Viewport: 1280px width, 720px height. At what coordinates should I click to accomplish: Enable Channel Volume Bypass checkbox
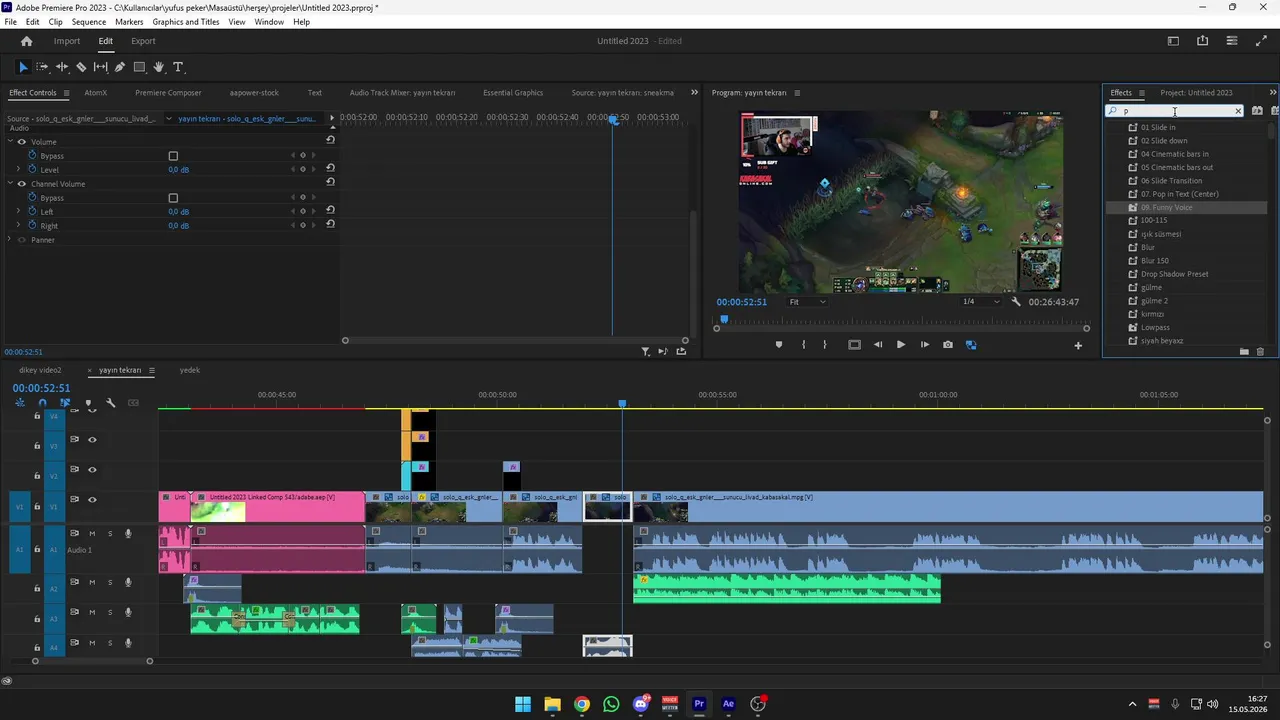click(173, 198)
